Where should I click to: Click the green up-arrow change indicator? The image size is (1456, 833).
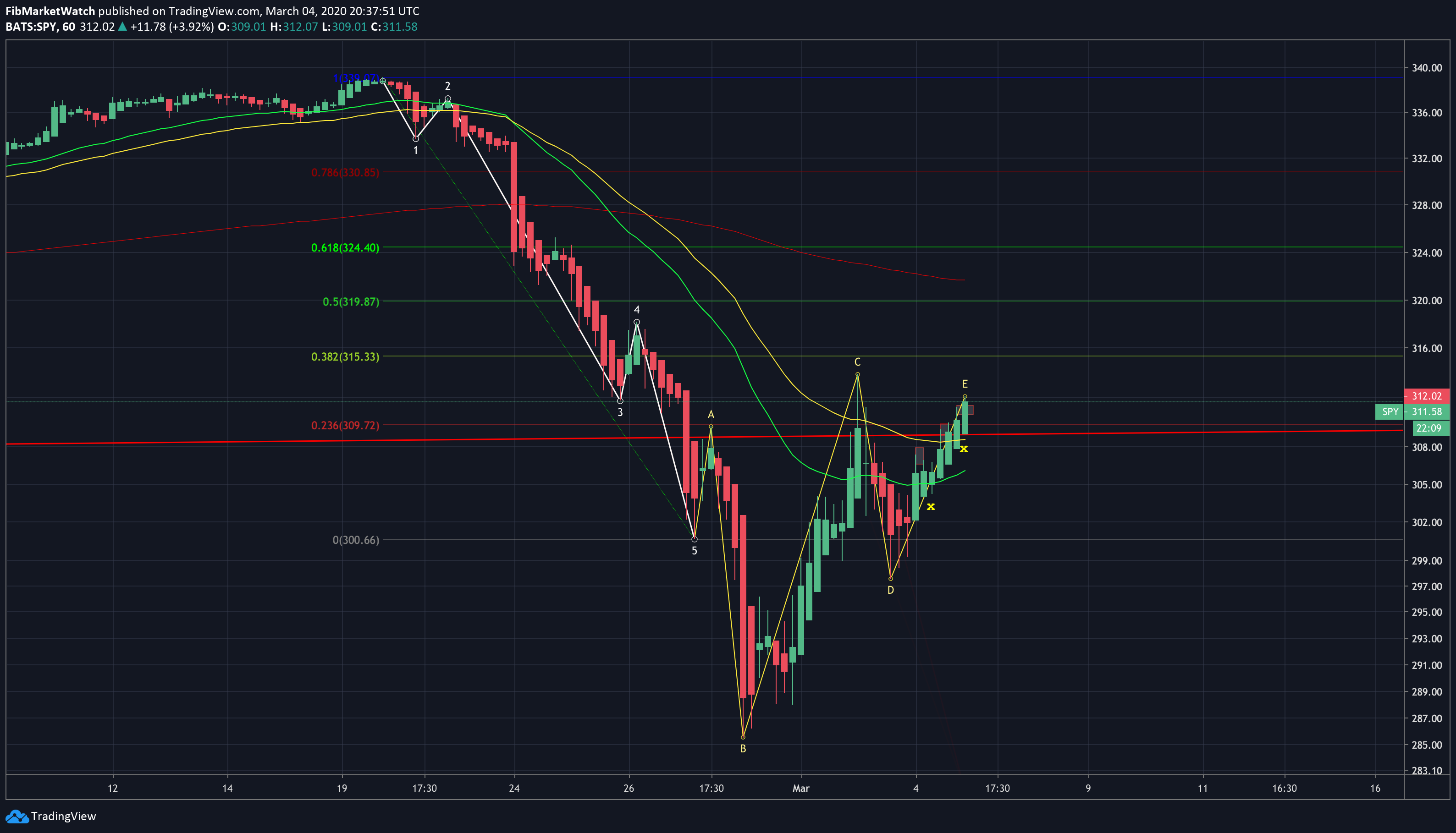[x=122, y=26]
